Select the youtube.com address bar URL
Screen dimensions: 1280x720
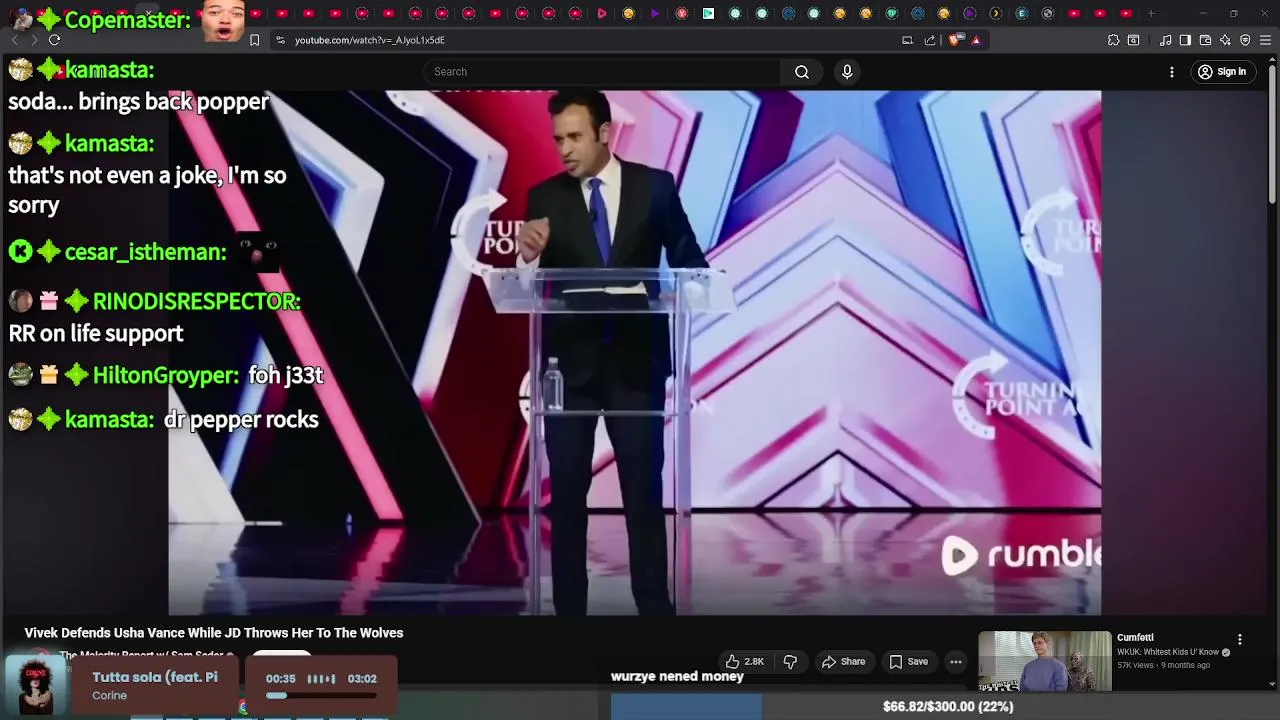point(370,40)
